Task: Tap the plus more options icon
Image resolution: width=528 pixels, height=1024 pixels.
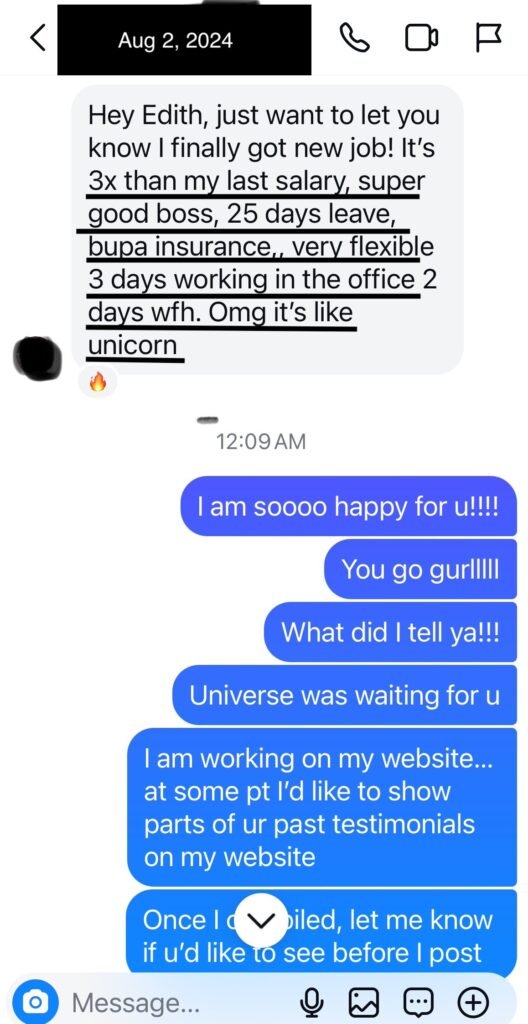Action: 474,1000
